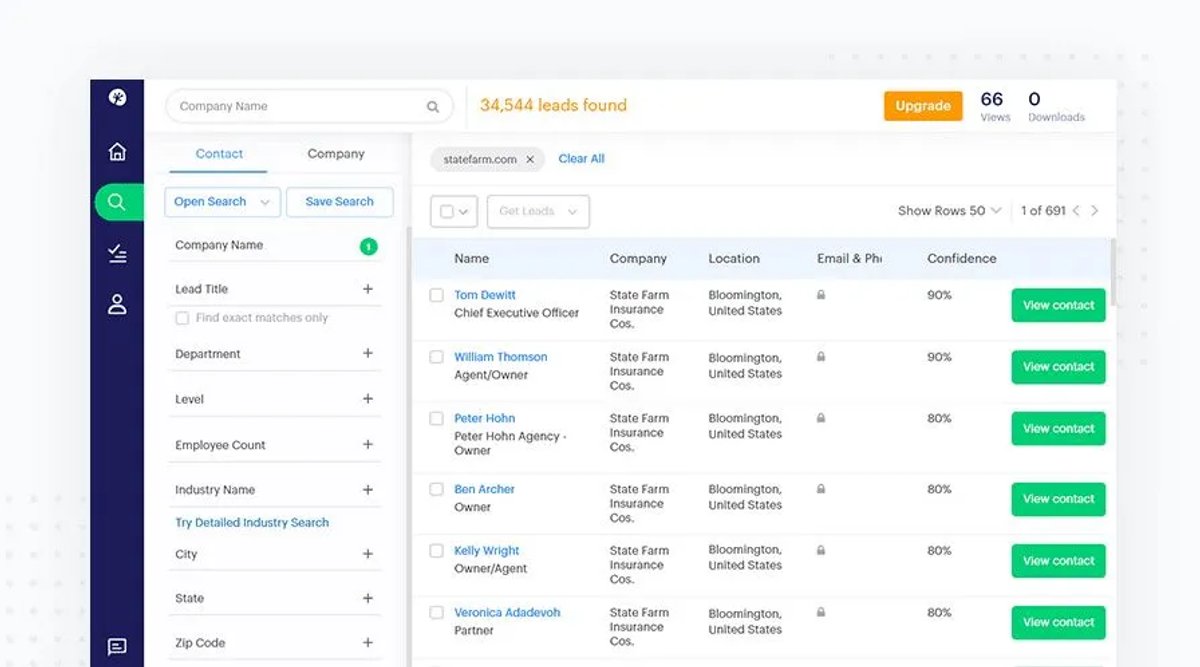This screenshot has width=1200, height=667.
Task: Click the lock icon in Peter Hohn row
Action: coord(821,418)
